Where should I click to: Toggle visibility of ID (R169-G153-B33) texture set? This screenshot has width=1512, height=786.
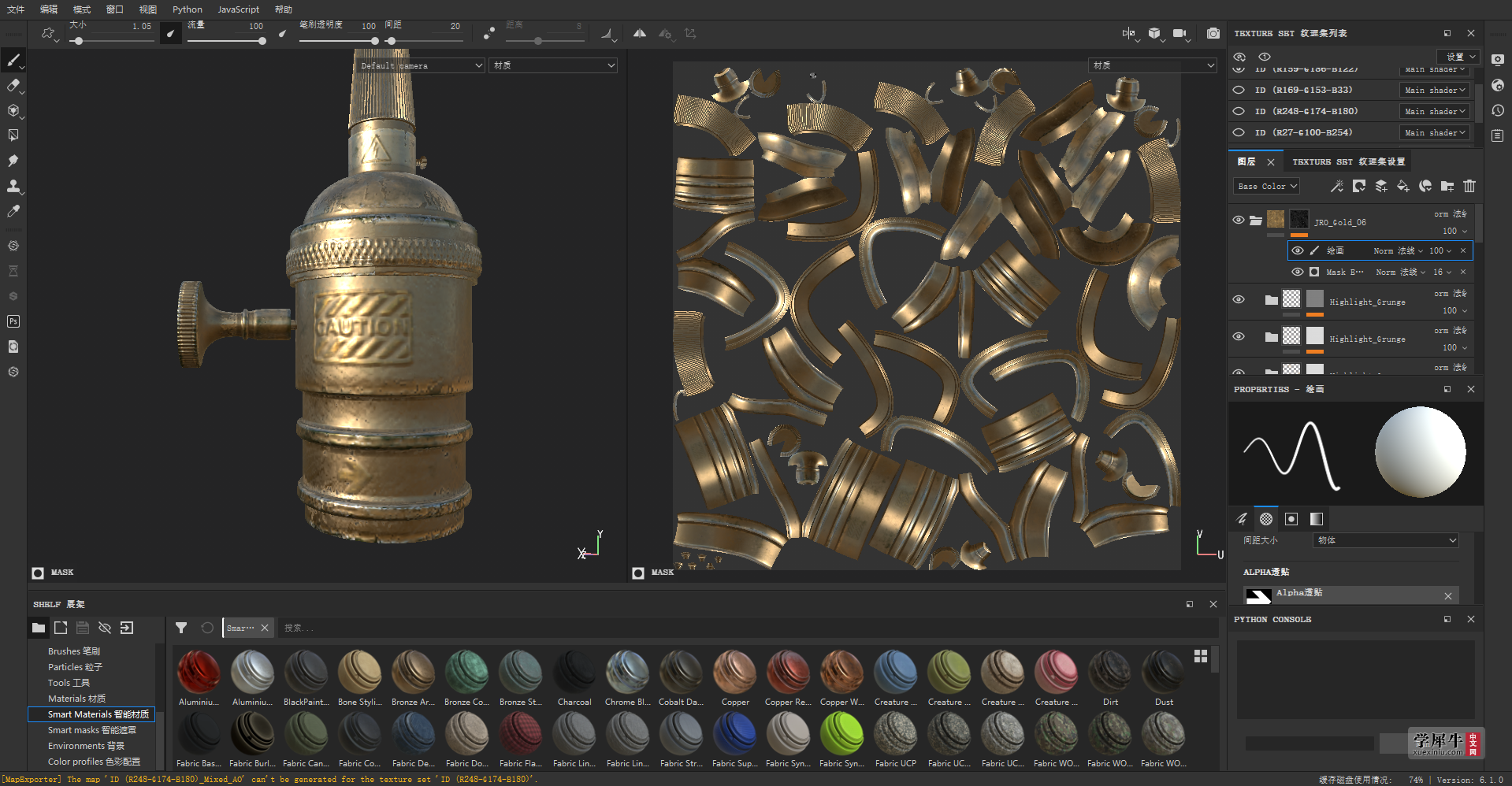tap(1239, 90)
